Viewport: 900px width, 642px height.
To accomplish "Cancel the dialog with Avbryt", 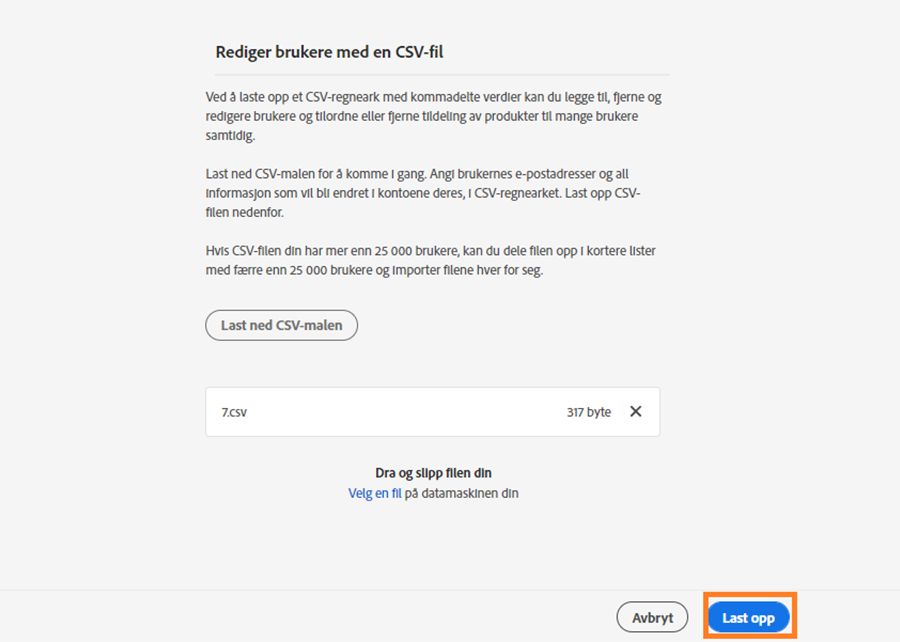I will [x=652, y=618].
